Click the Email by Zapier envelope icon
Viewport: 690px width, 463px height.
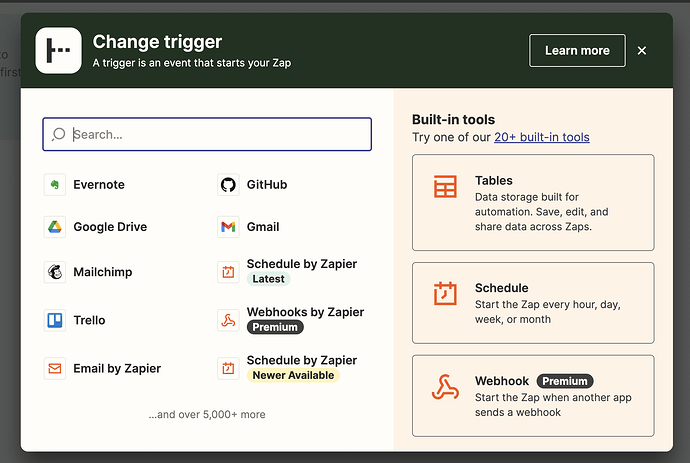pos(55,368)
